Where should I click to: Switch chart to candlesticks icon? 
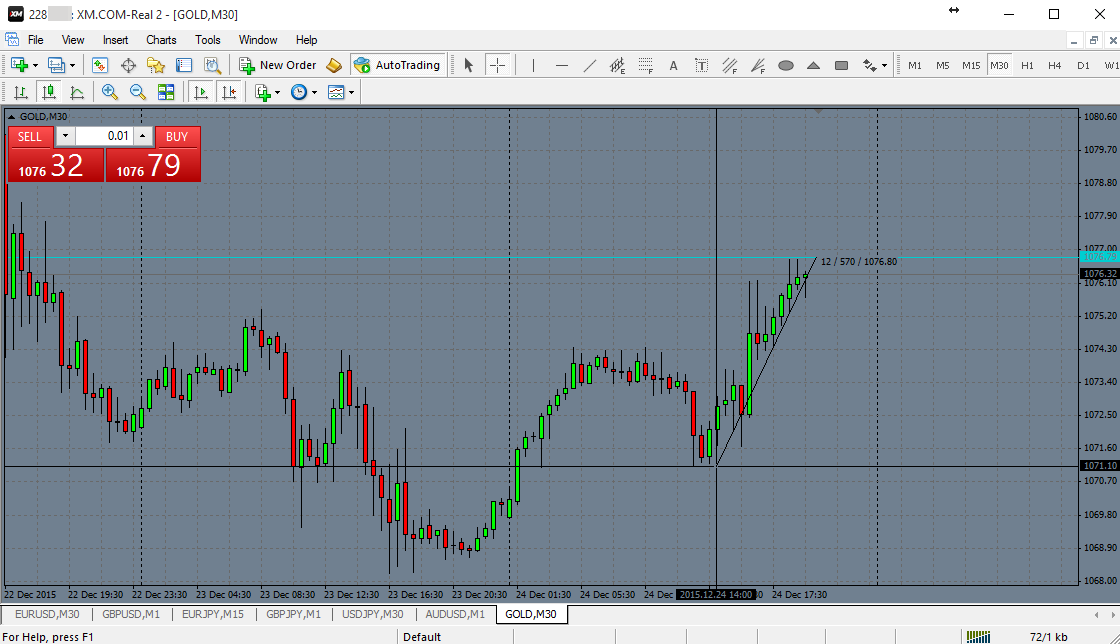[x=49, y=92]
